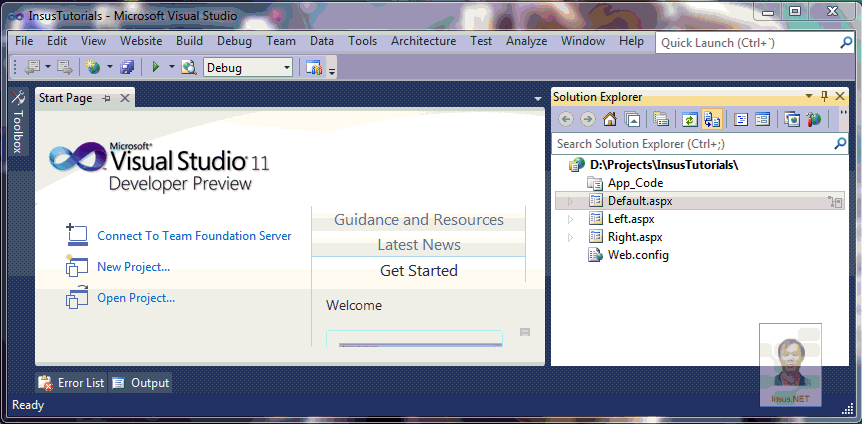Viewport: 862px width, 424px height.
Task: Click New Web Site globe icon
Action: [x=93, y=68]
